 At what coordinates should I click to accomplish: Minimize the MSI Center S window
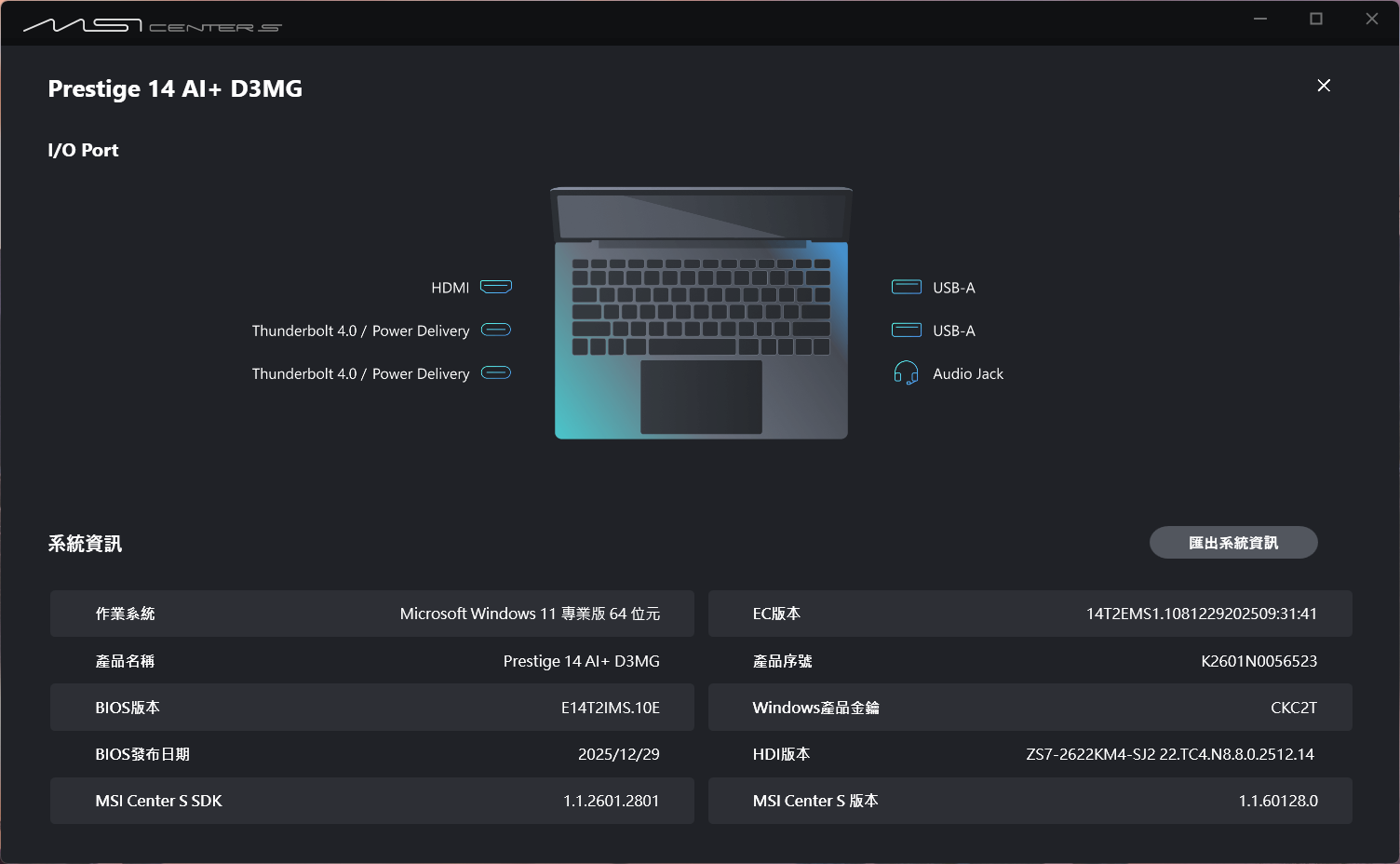pos(1260,19)
